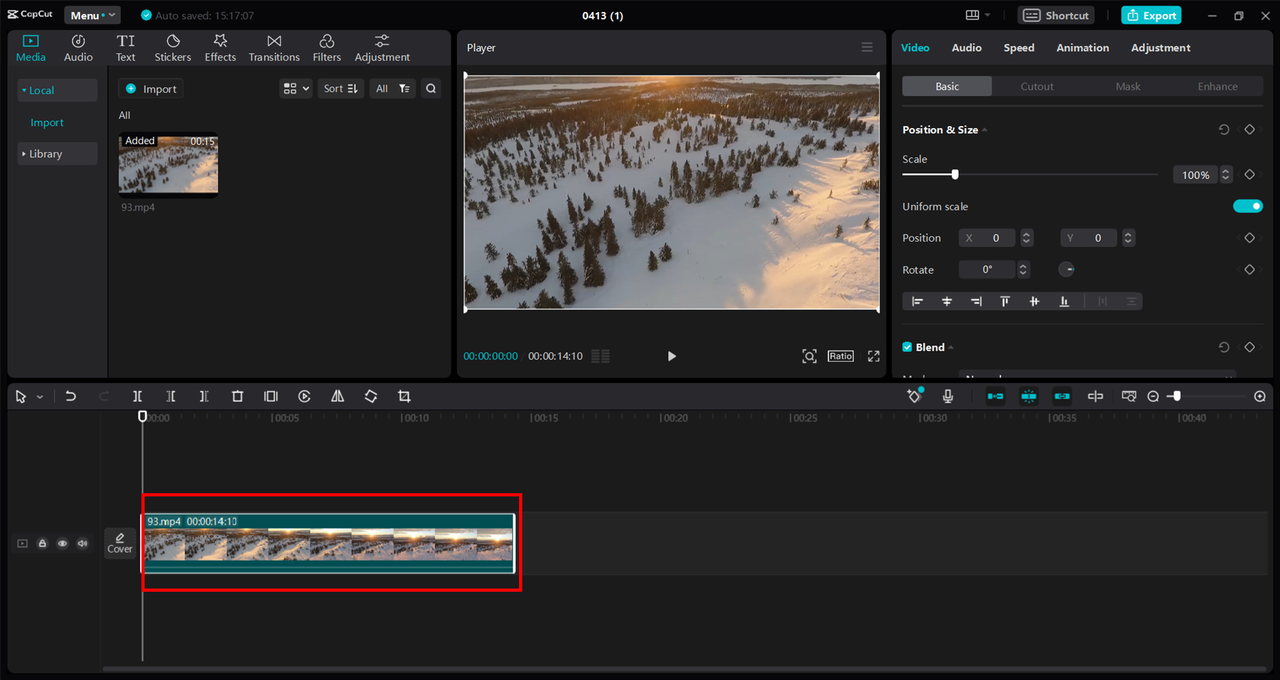
Task: Open the window layout dropdown in the title bar
Action: coord(978,15)
